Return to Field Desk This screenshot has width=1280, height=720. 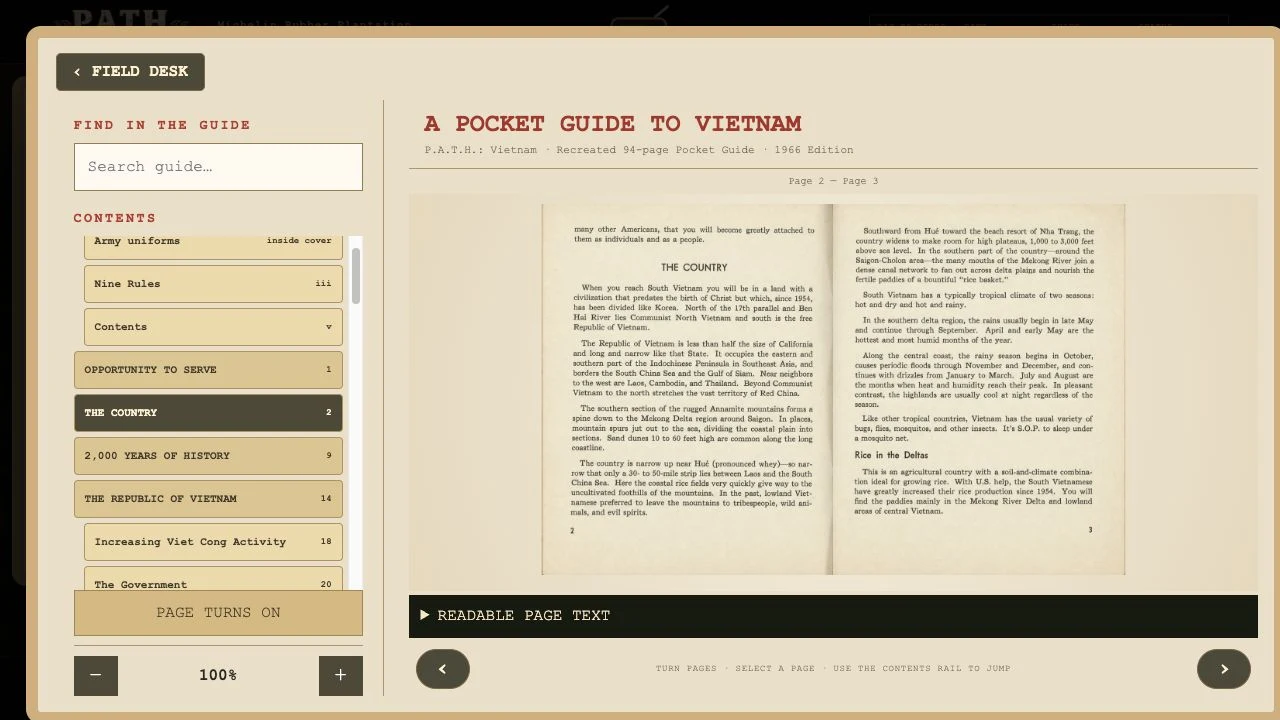click(x=130, y=72)
